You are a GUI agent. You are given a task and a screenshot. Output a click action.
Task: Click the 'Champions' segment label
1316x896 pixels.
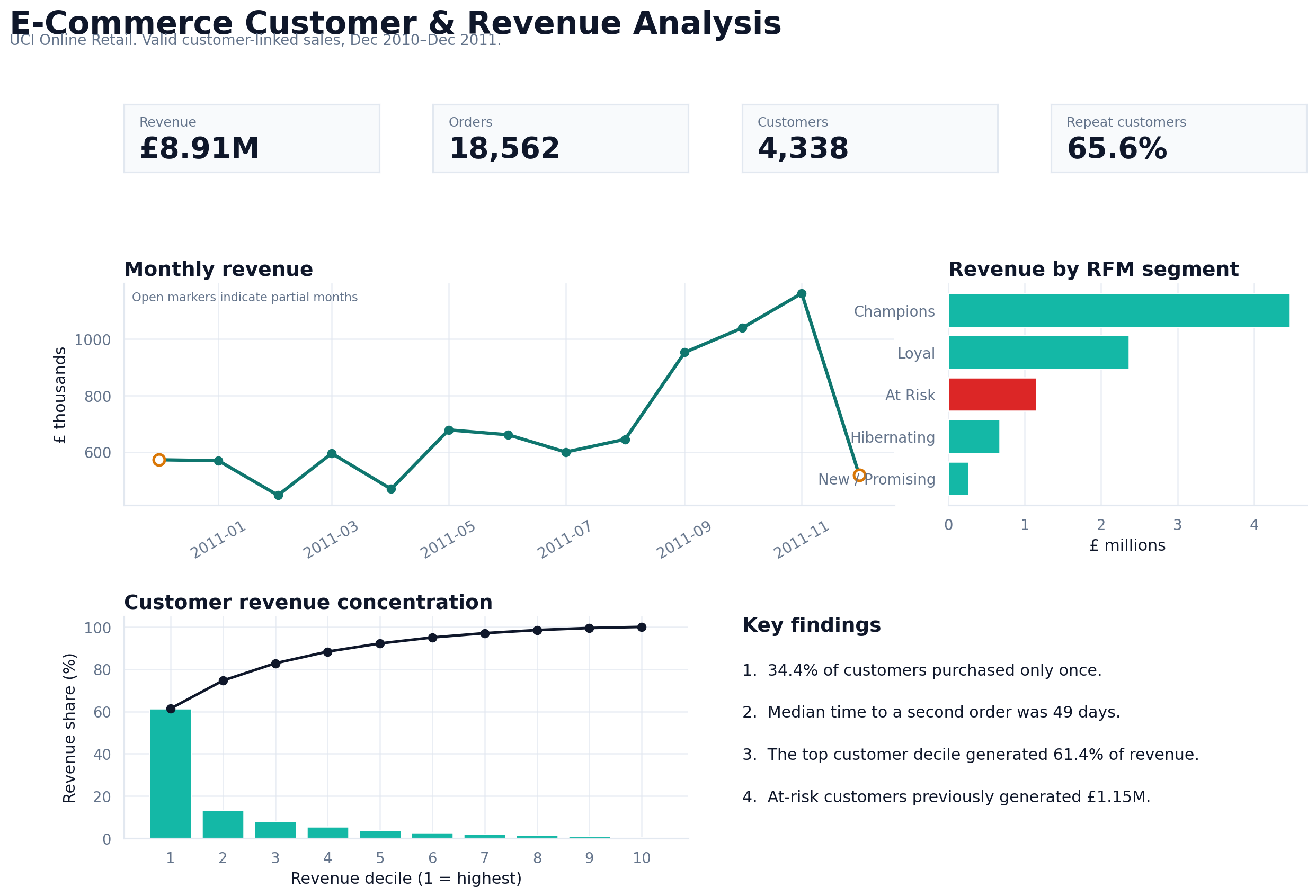tap(894, 311)
